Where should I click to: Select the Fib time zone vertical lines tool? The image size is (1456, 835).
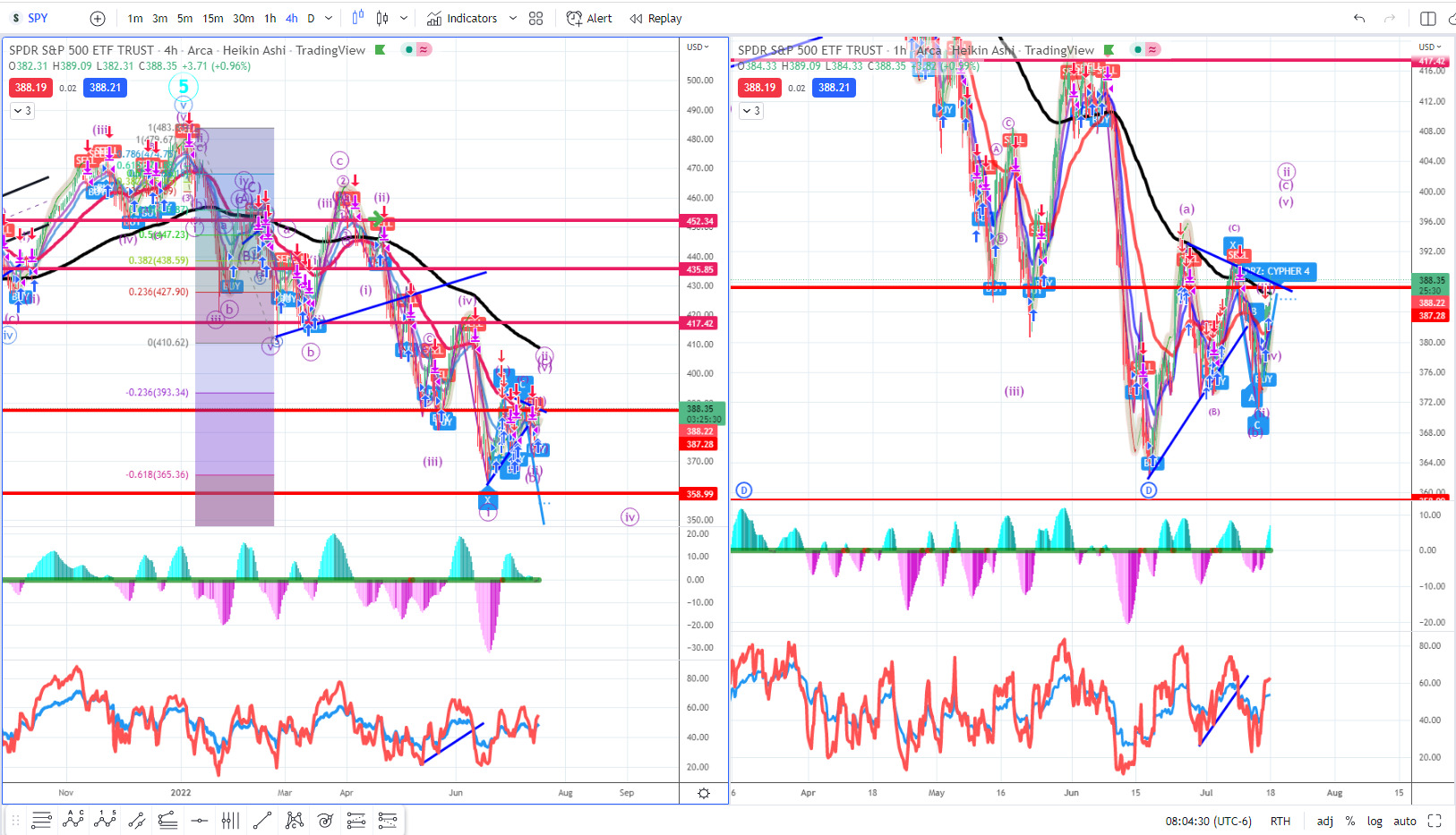pyautogui.click(x=230, y=820)
